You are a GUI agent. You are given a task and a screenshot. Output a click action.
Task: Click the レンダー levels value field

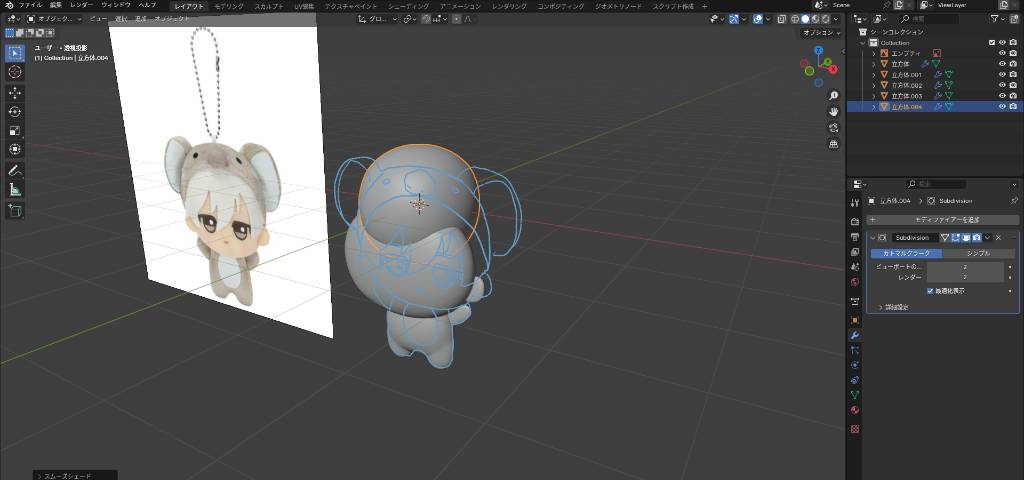point(964,277)
